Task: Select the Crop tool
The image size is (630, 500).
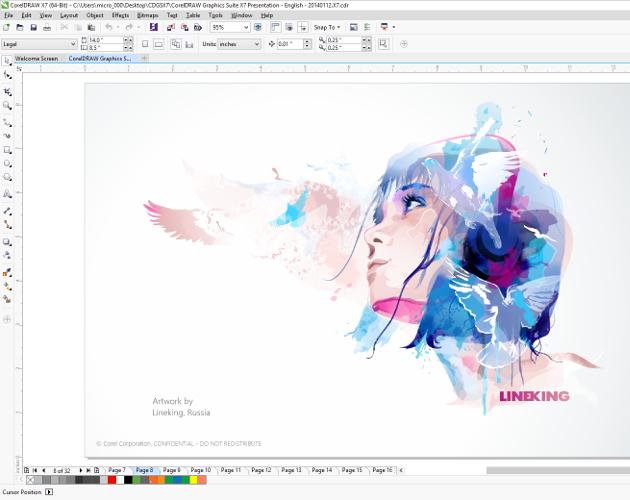Action: click(x=7, y=92)
